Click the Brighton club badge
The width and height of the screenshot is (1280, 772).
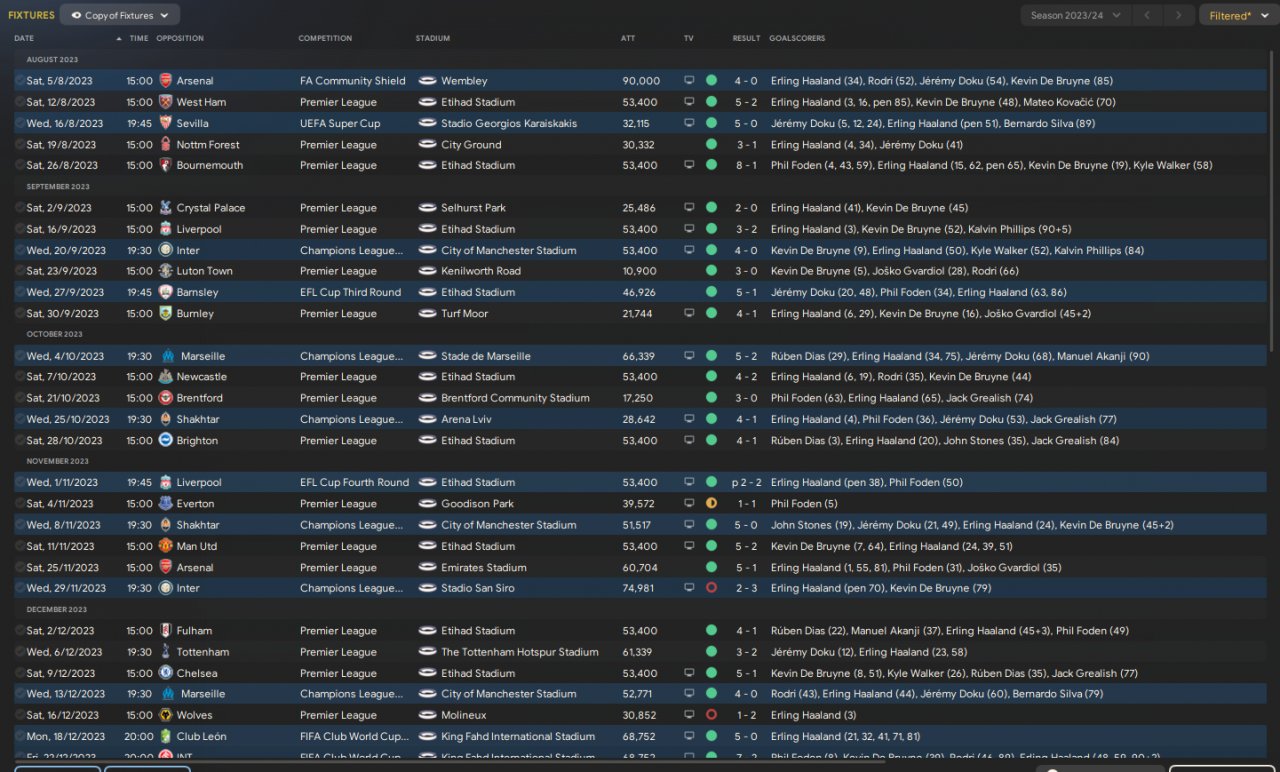click(x=166, y=441)
